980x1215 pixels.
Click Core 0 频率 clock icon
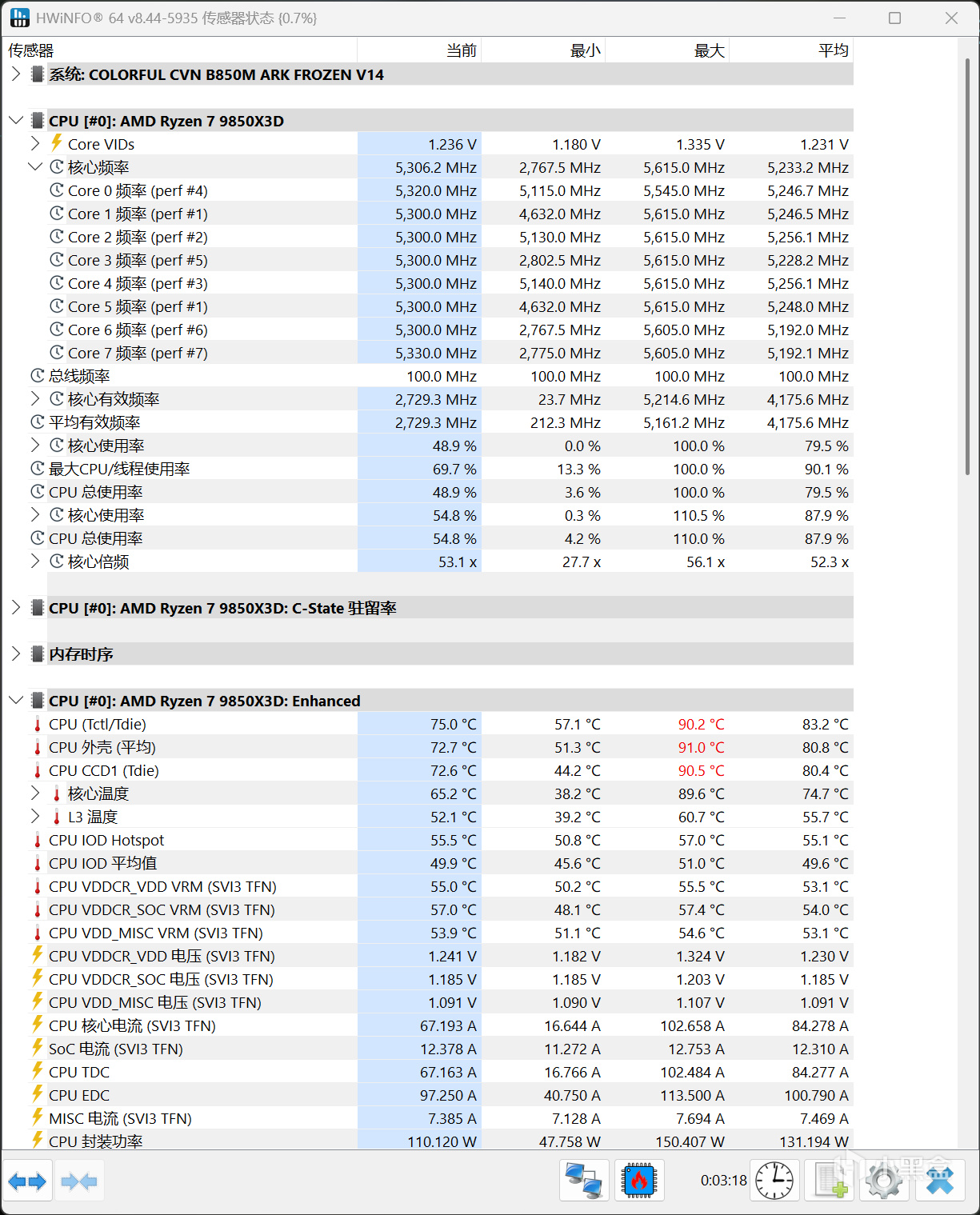pyautogui.click(x=57, y=190)
